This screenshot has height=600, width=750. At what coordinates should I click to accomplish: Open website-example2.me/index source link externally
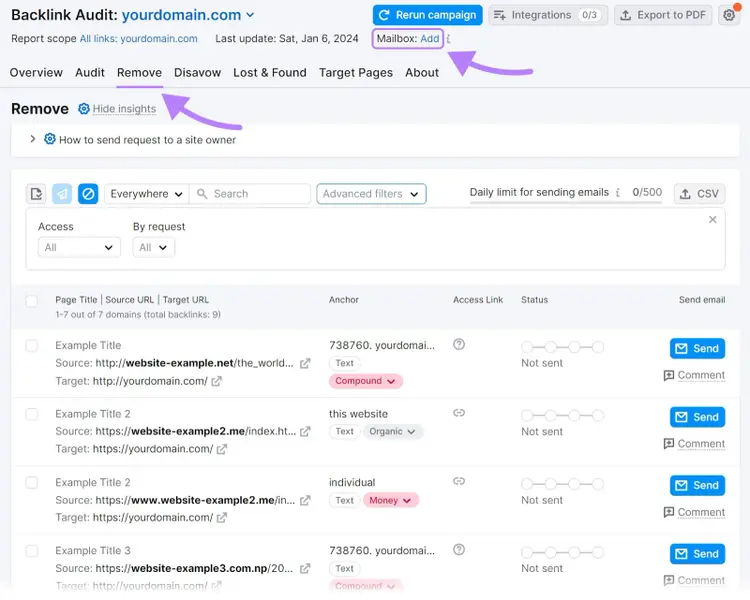point(305,432)
